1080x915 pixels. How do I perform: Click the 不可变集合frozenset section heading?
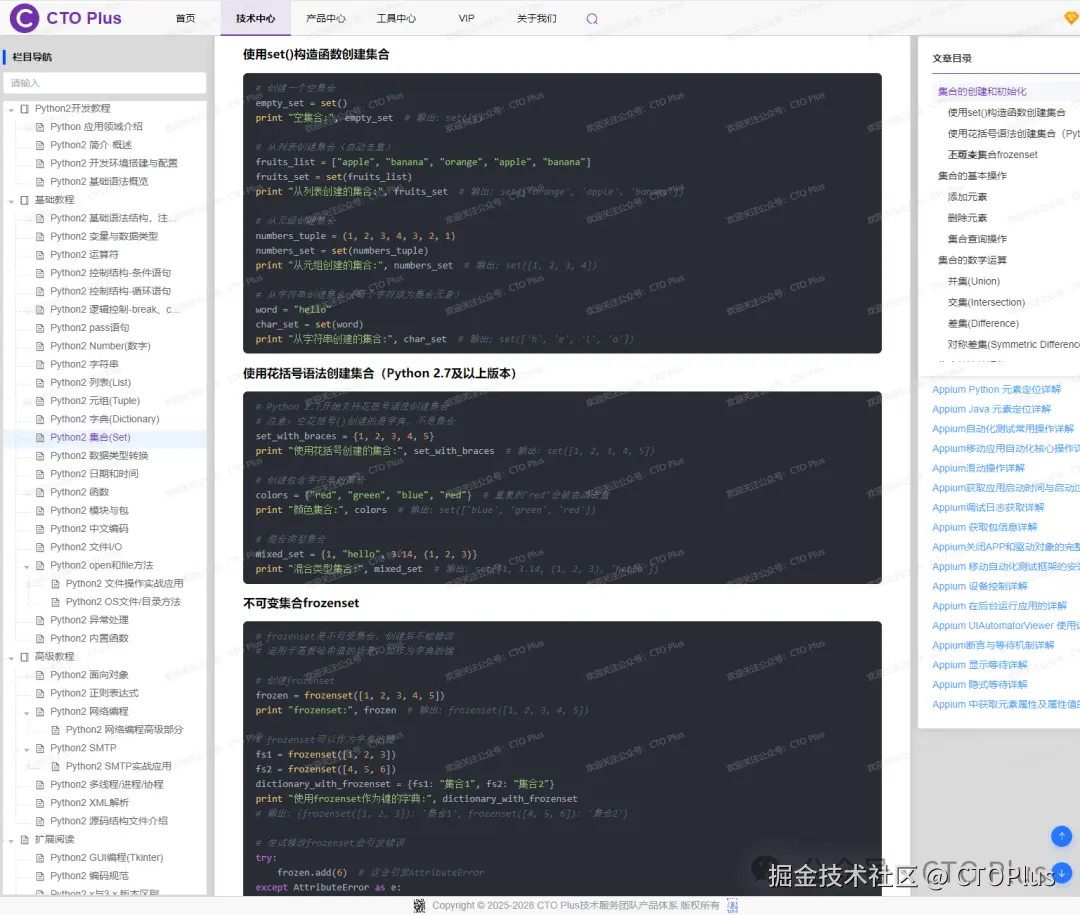(x=301, y=603)
